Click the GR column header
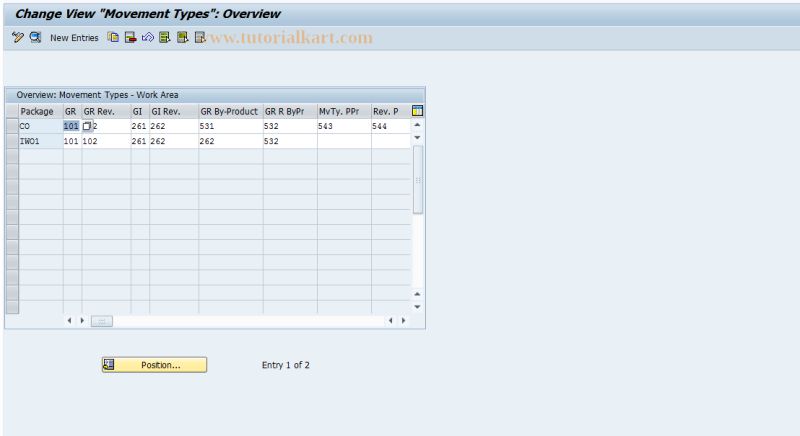Screen dimensions: 800x436 pos(72,111)
